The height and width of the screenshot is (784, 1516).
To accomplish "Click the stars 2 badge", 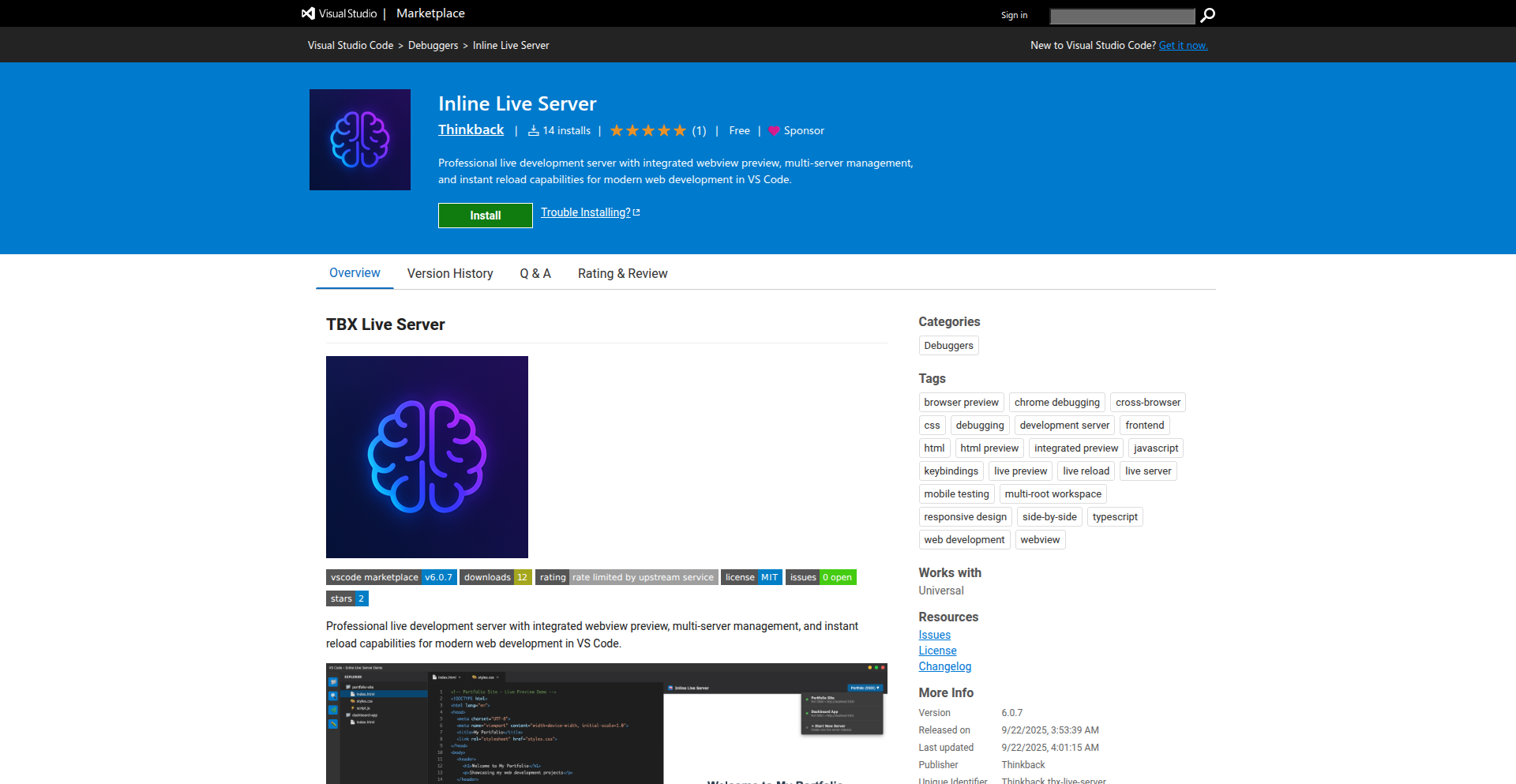I will pyautogui.click(x=347, y=598).
